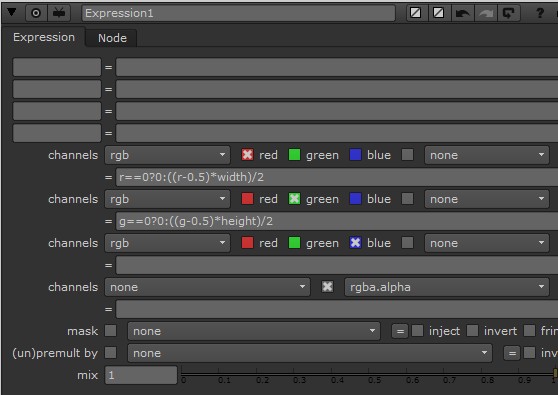Open the rgba.alpha channel dropdown
This screenshot has height=395, width=558.
coord(446,287)
